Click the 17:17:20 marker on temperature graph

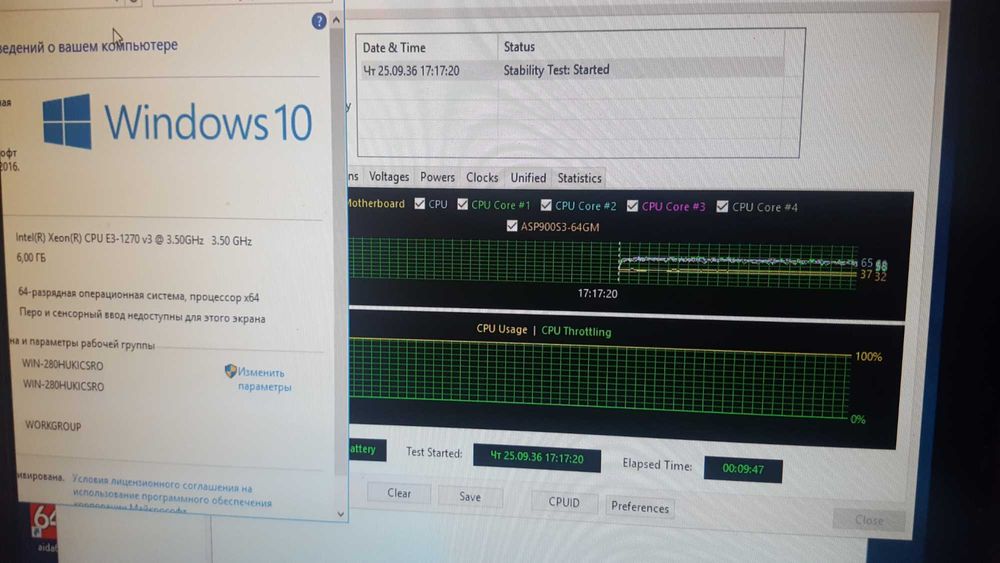pos(597,293)
